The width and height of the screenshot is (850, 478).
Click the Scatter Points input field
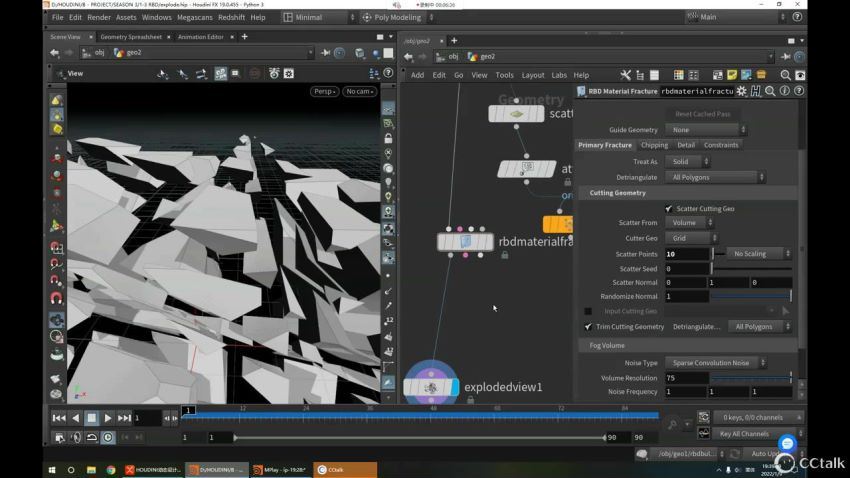(x=687, y=254)
